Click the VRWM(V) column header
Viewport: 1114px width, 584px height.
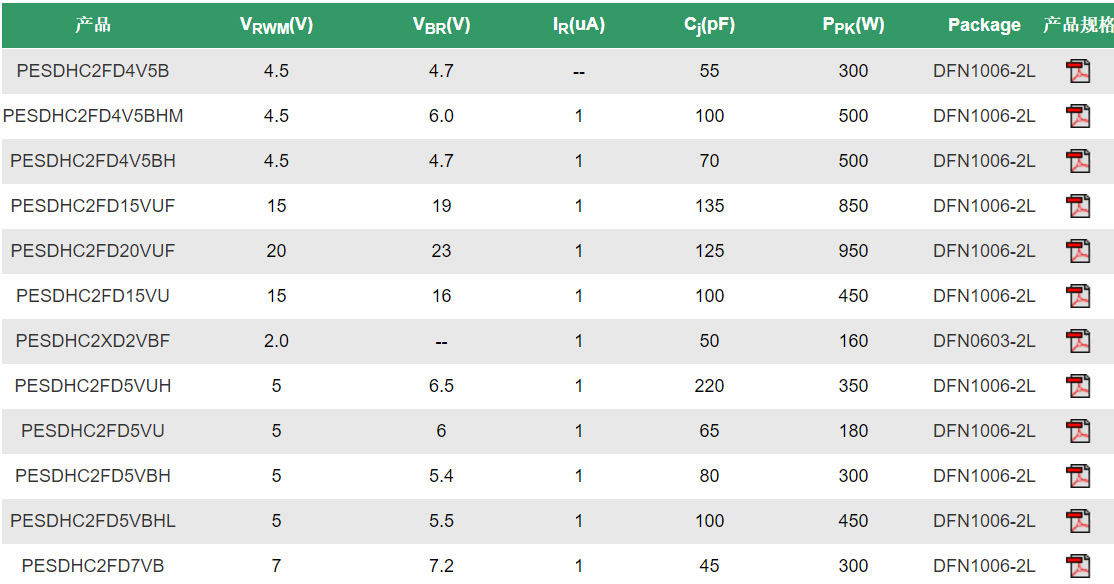[276, 26]
